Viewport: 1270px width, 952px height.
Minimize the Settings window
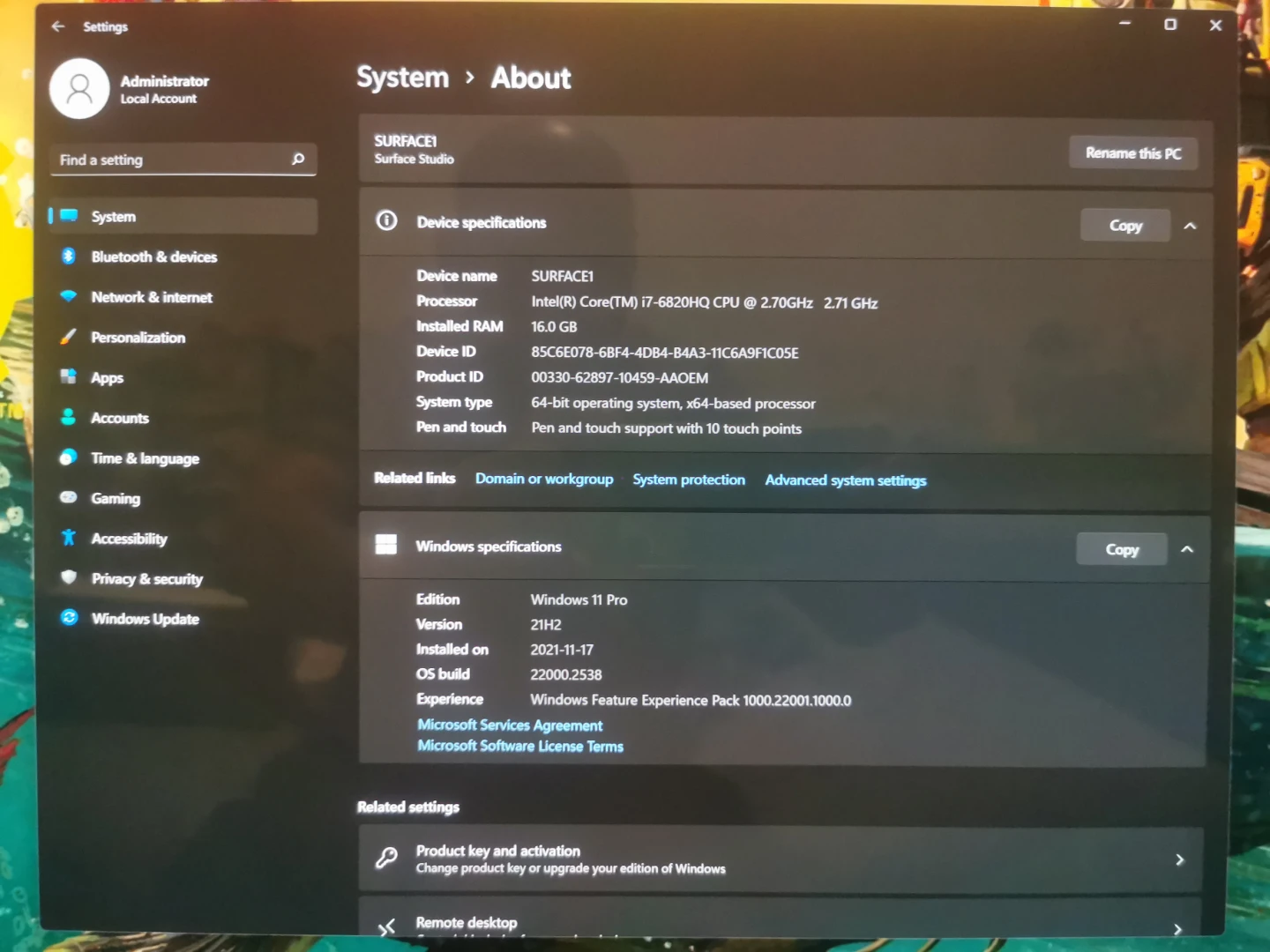1124,24
